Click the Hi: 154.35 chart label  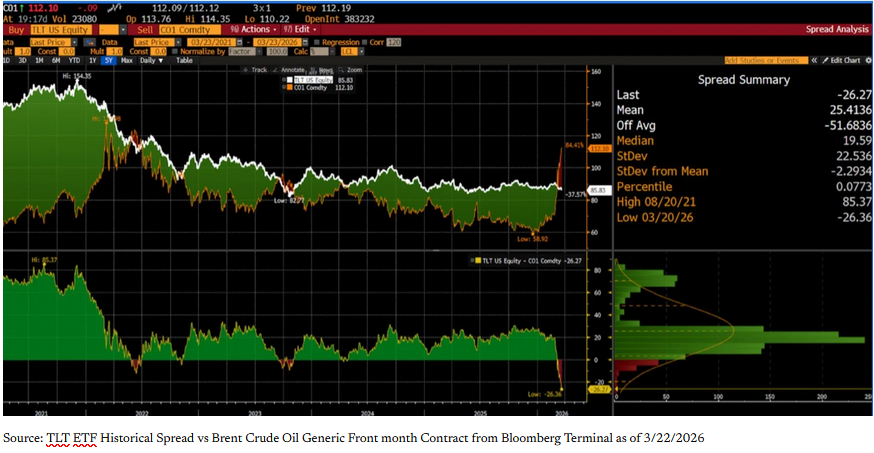click(76, 76)
